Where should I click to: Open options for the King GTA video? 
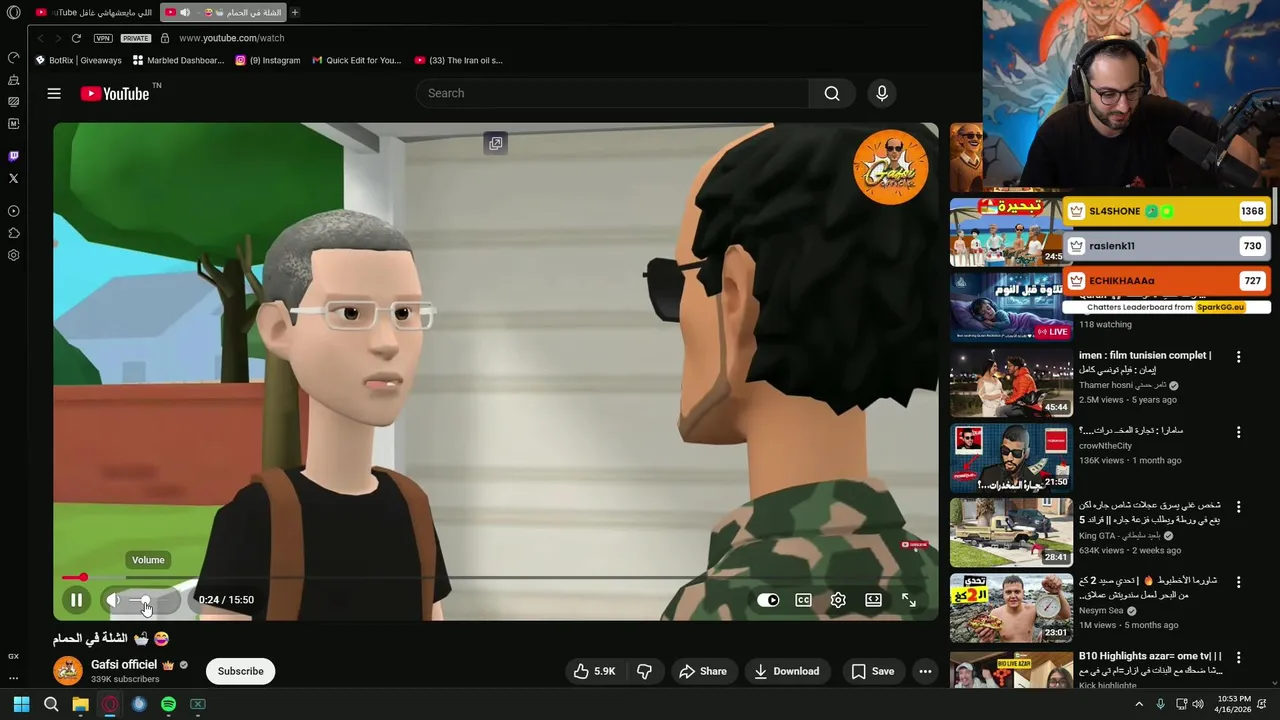(1238, 507)
